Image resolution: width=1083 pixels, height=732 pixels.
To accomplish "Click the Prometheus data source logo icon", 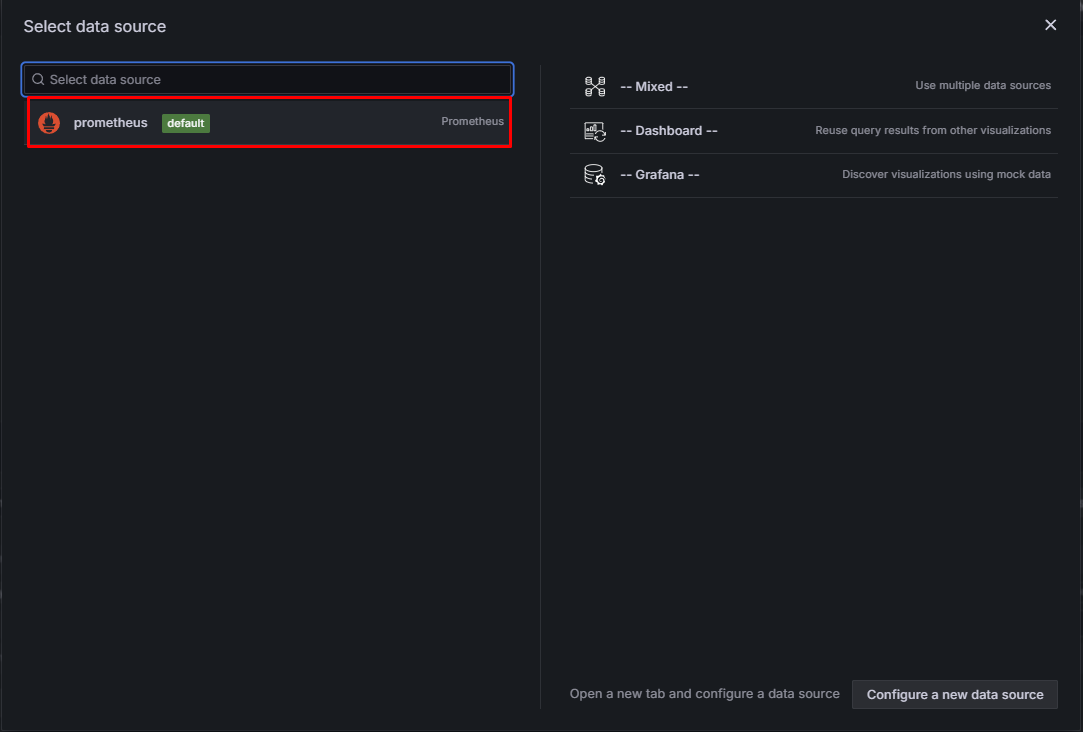I will tap(48, 122).
